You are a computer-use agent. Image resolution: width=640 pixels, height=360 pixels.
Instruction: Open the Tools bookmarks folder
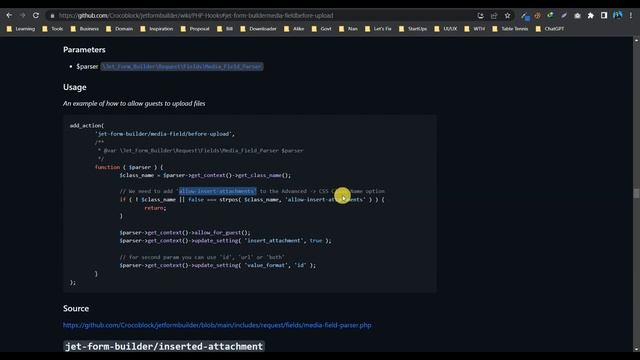(53, 29)
